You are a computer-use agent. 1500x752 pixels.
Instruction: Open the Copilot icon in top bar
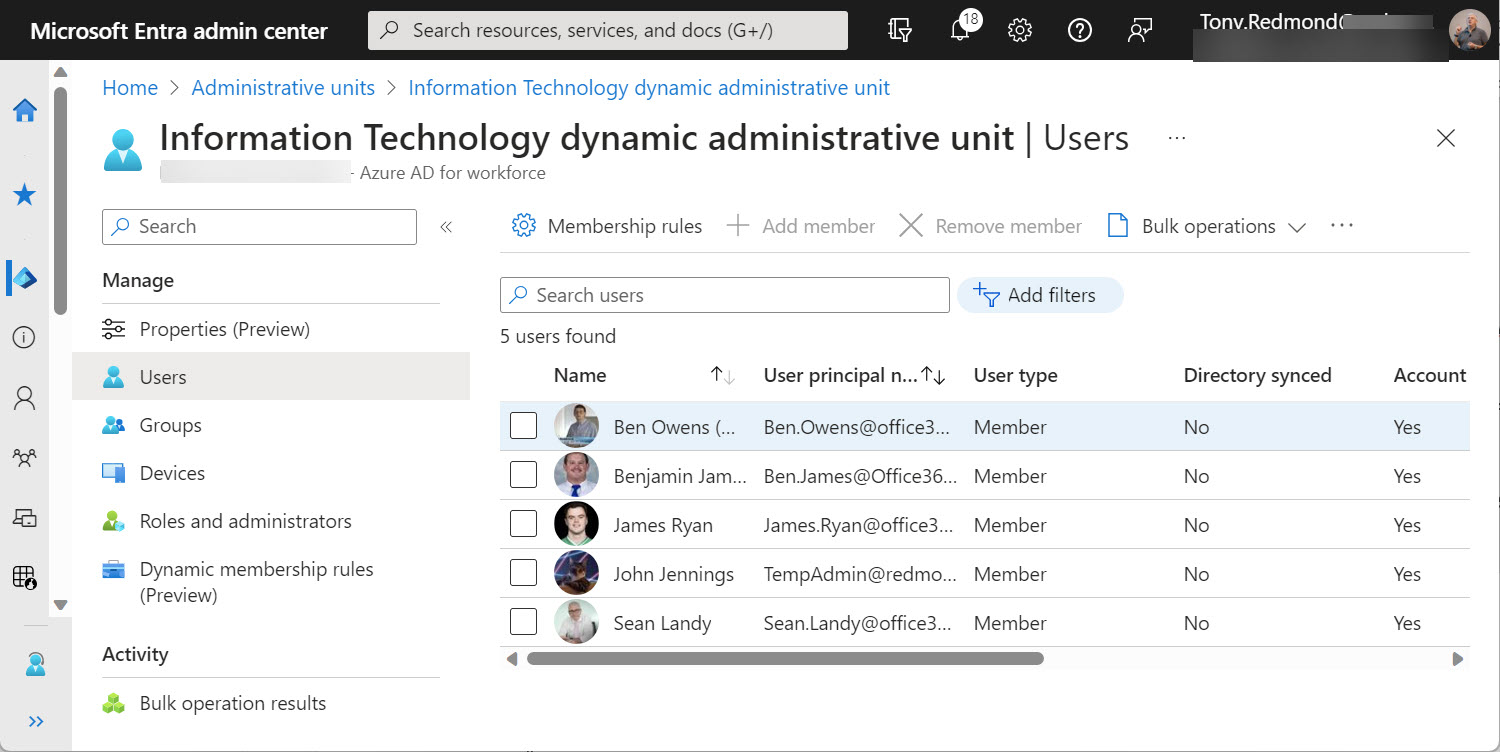899,31
